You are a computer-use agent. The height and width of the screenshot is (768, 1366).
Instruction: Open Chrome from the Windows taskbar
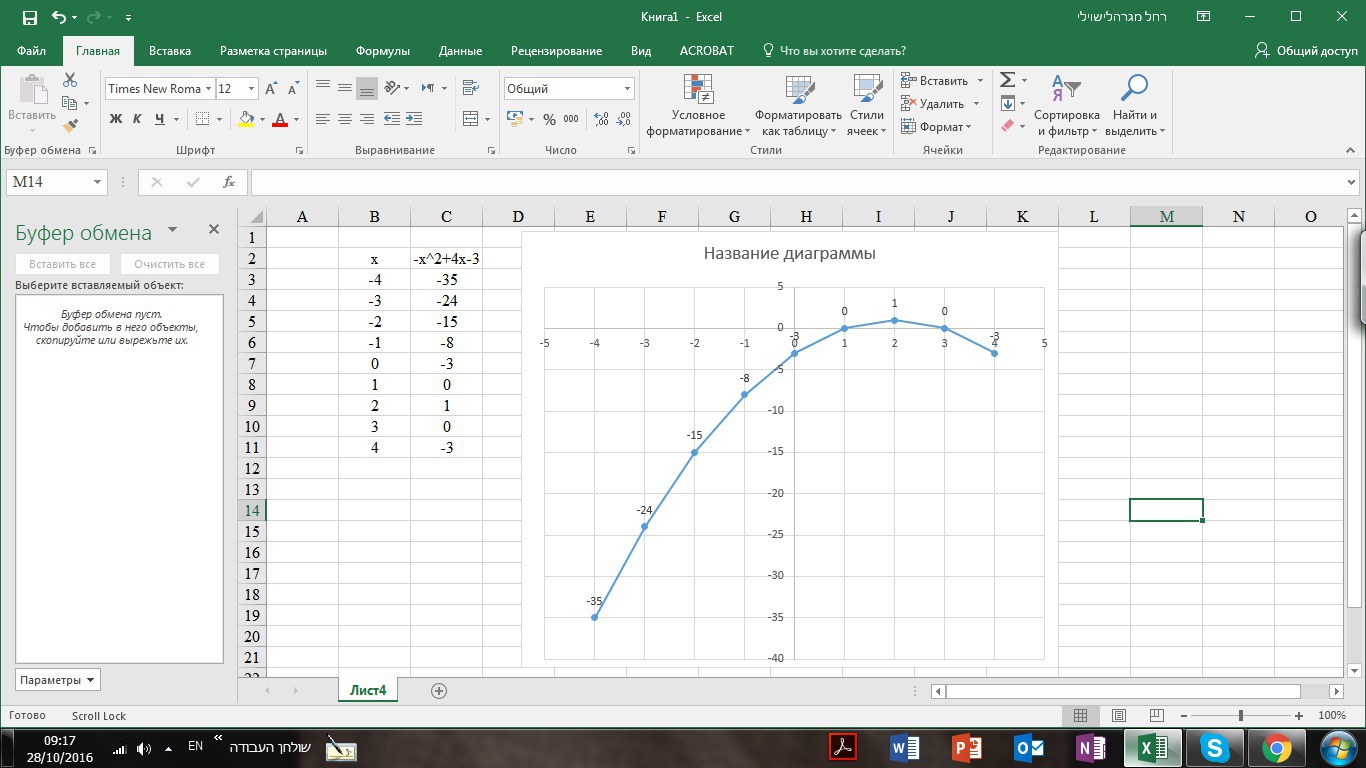point(1277,747)
